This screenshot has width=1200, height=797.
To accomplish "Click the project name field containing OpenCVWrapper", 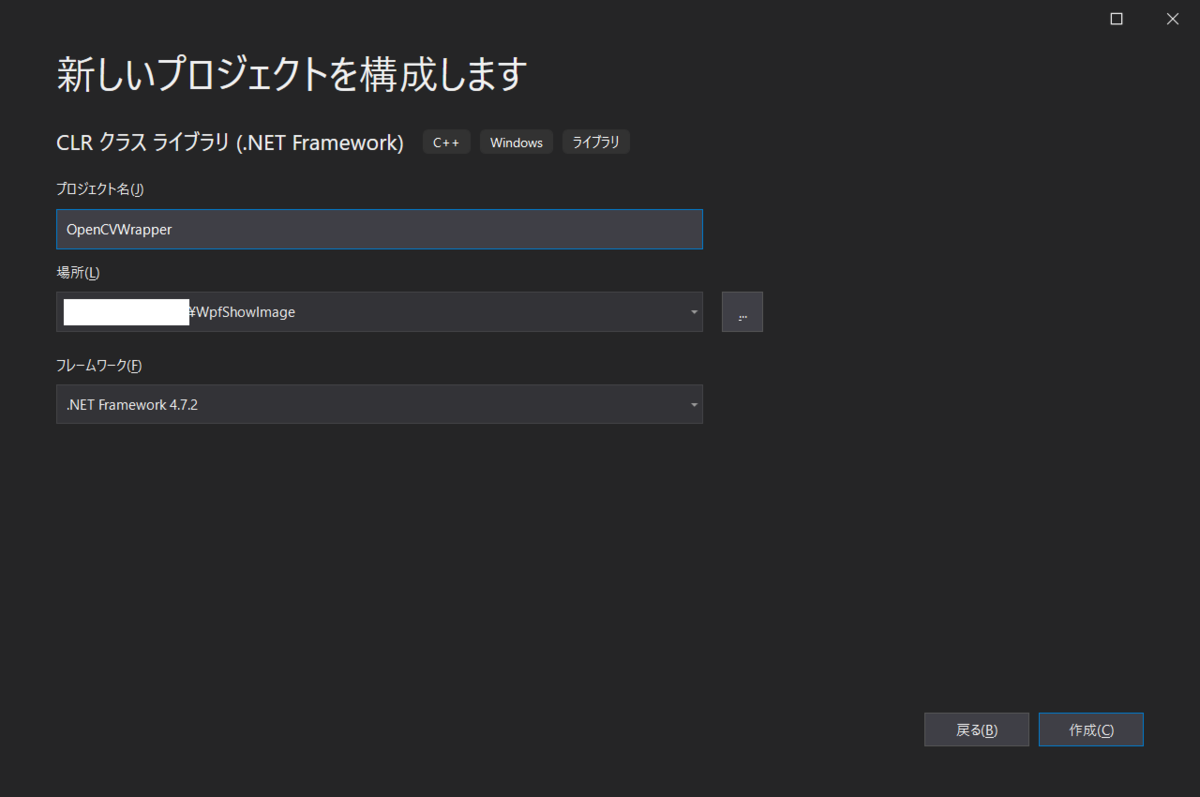I will (x=379, y=229).
